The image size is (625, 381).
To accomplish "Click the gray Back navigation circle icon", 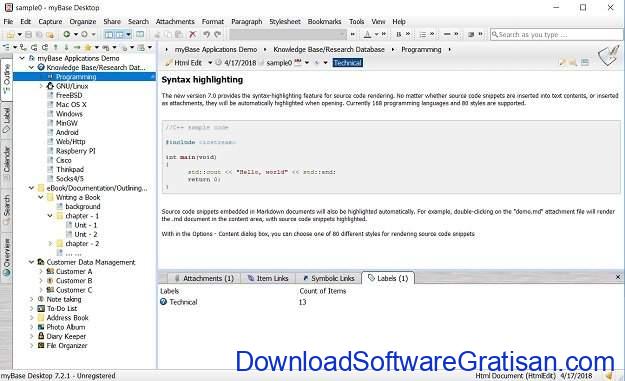I will [84, 35].
